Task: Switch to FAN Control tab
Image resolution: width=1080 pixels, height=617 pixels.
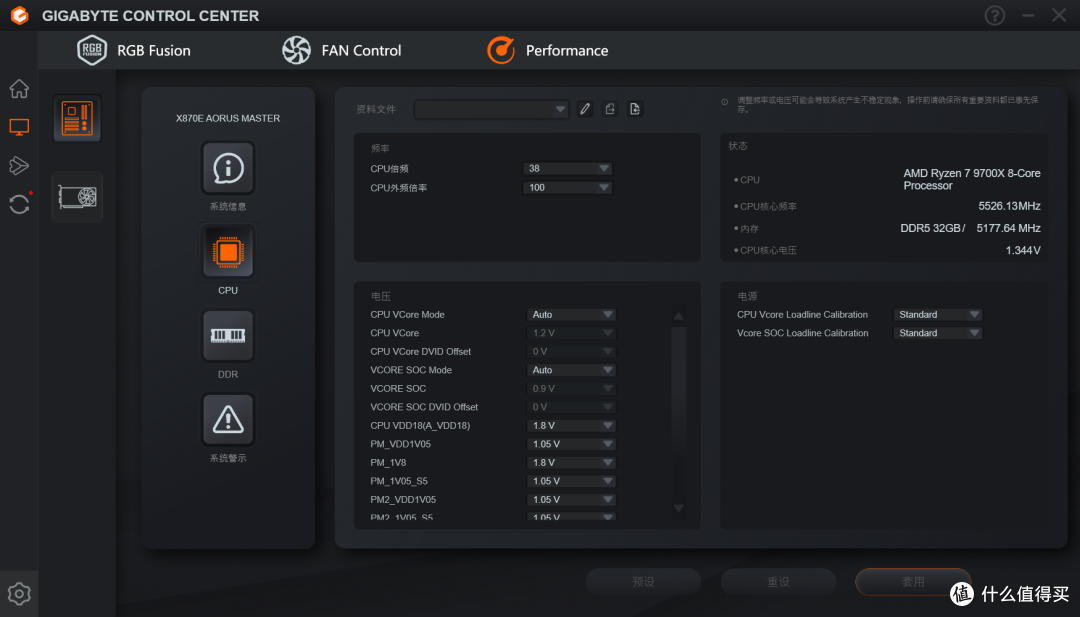Action: [361, 50]
